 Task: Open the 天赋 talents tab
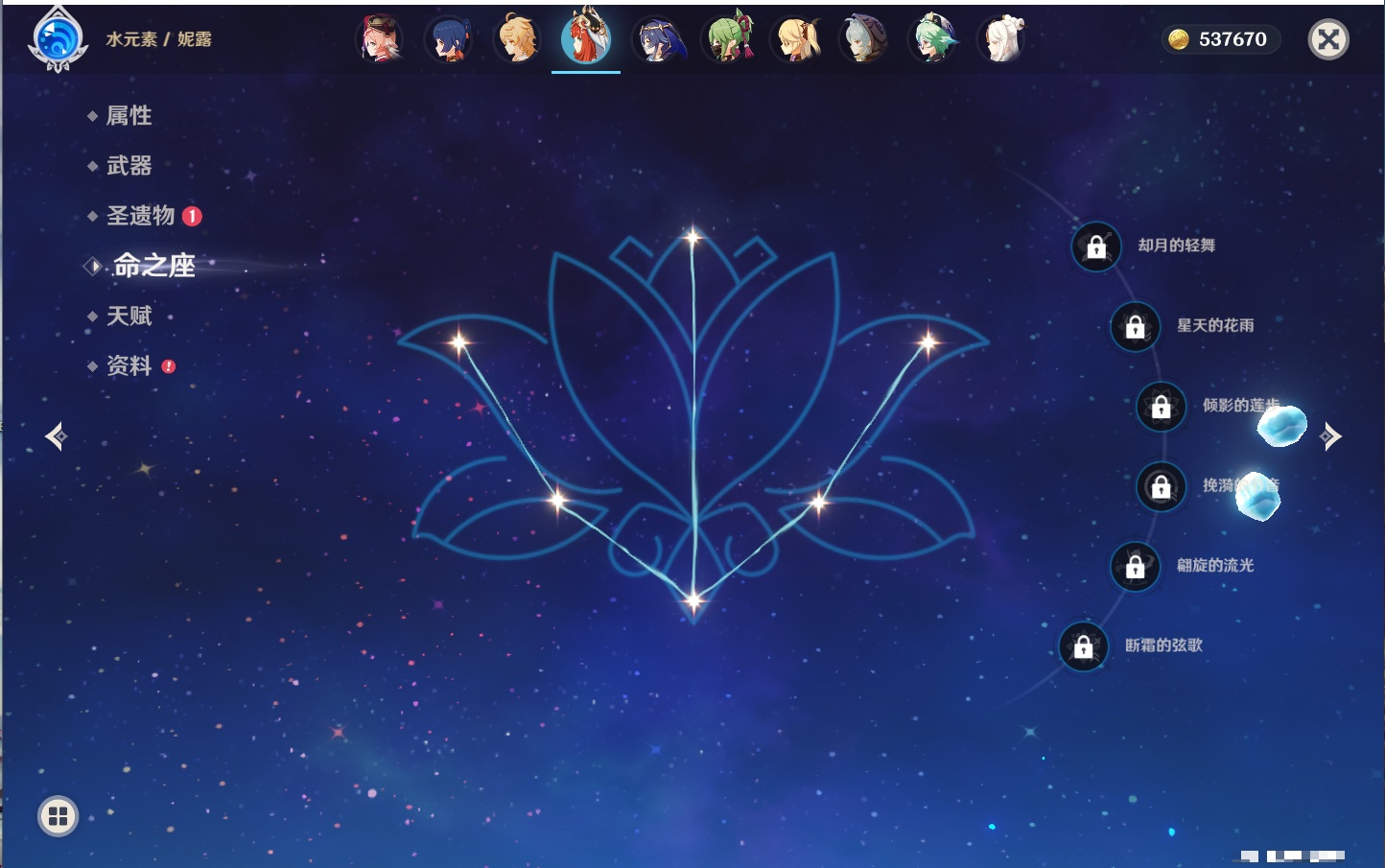coord(129,316)
